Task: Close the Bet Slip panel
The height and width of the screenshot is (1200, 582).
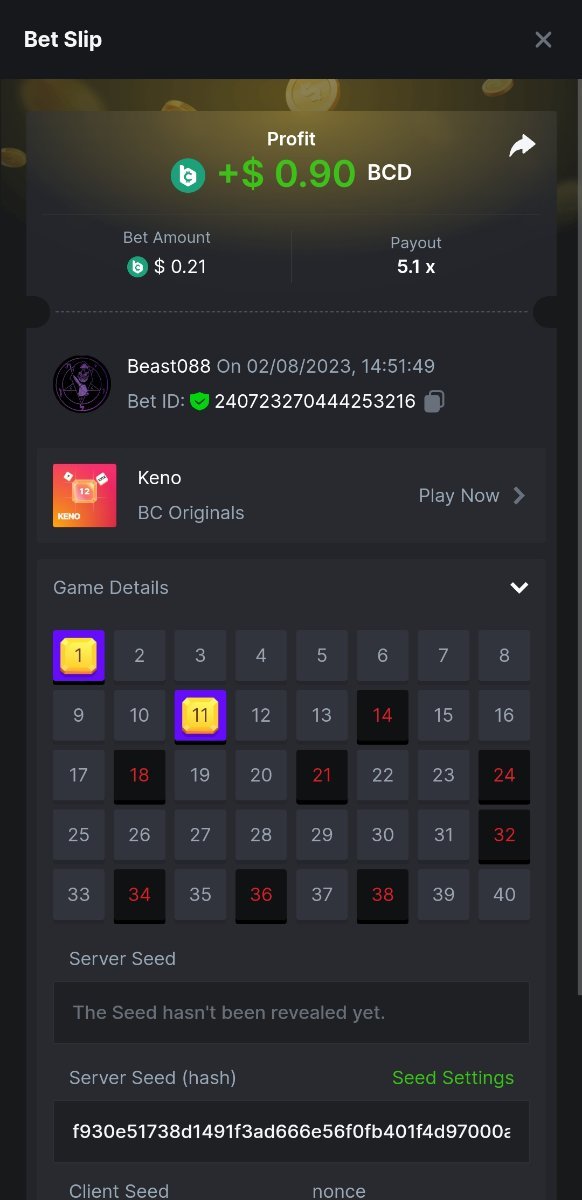Action: point(543,39)
